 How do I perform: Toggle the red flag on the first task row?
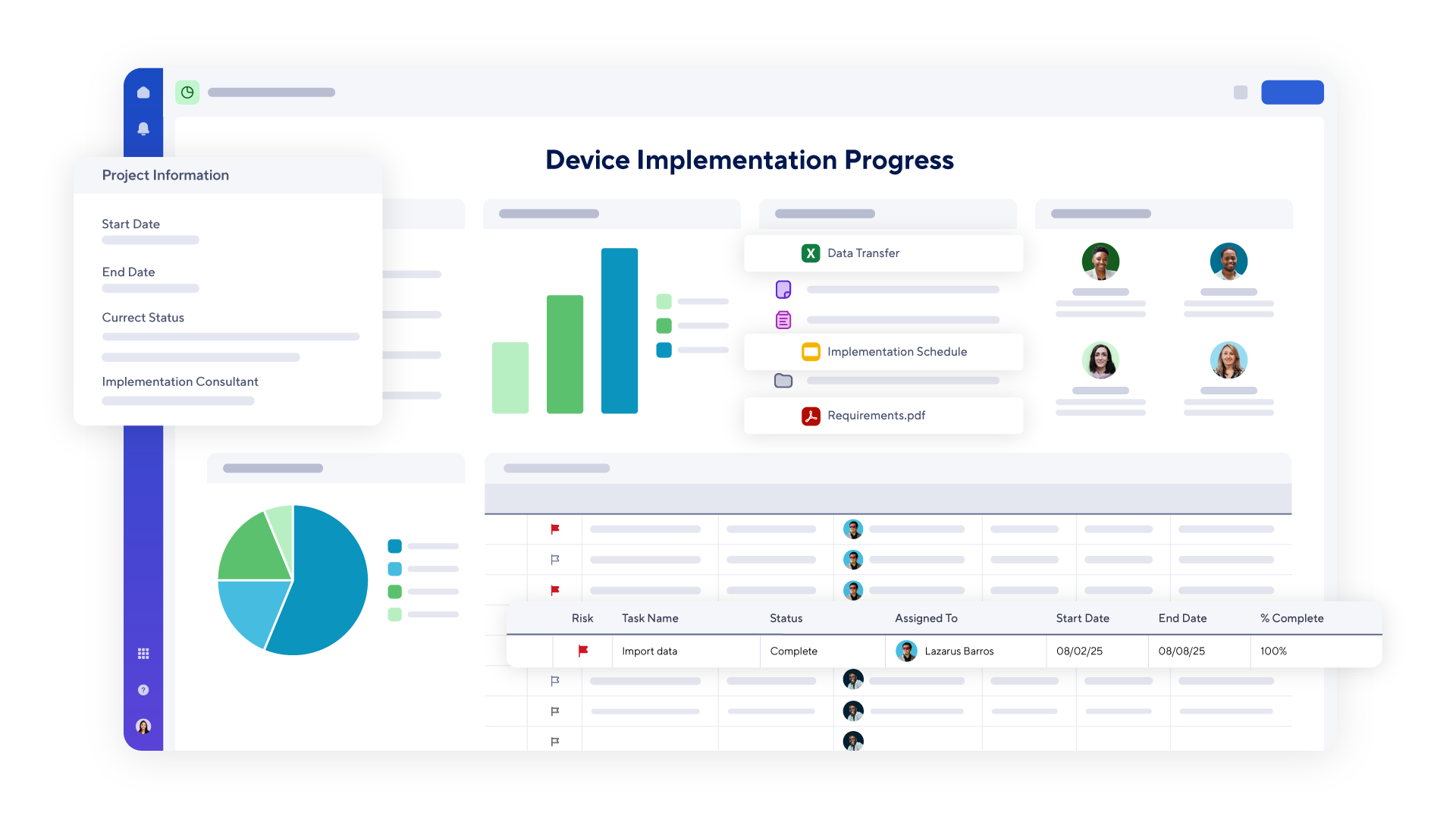point(555,529)
